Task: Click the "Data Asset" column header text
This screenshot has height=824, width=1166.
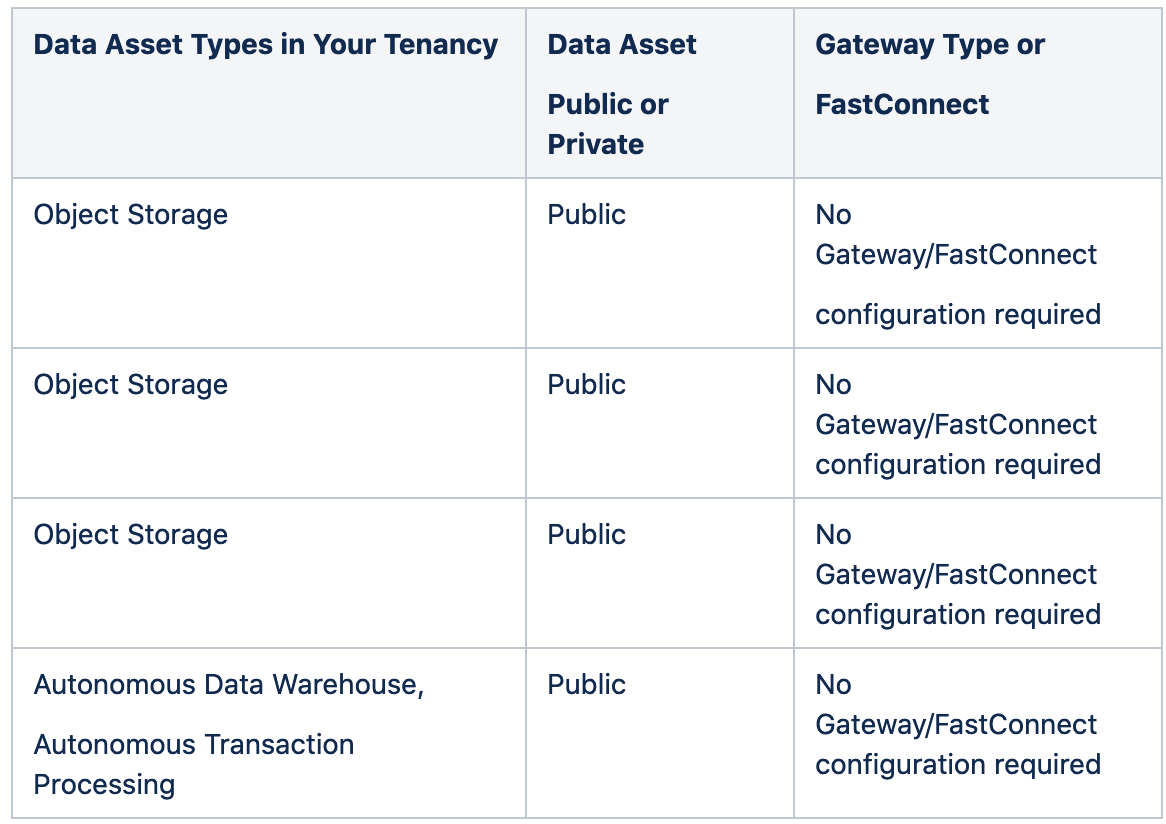Action: point(622,45)
